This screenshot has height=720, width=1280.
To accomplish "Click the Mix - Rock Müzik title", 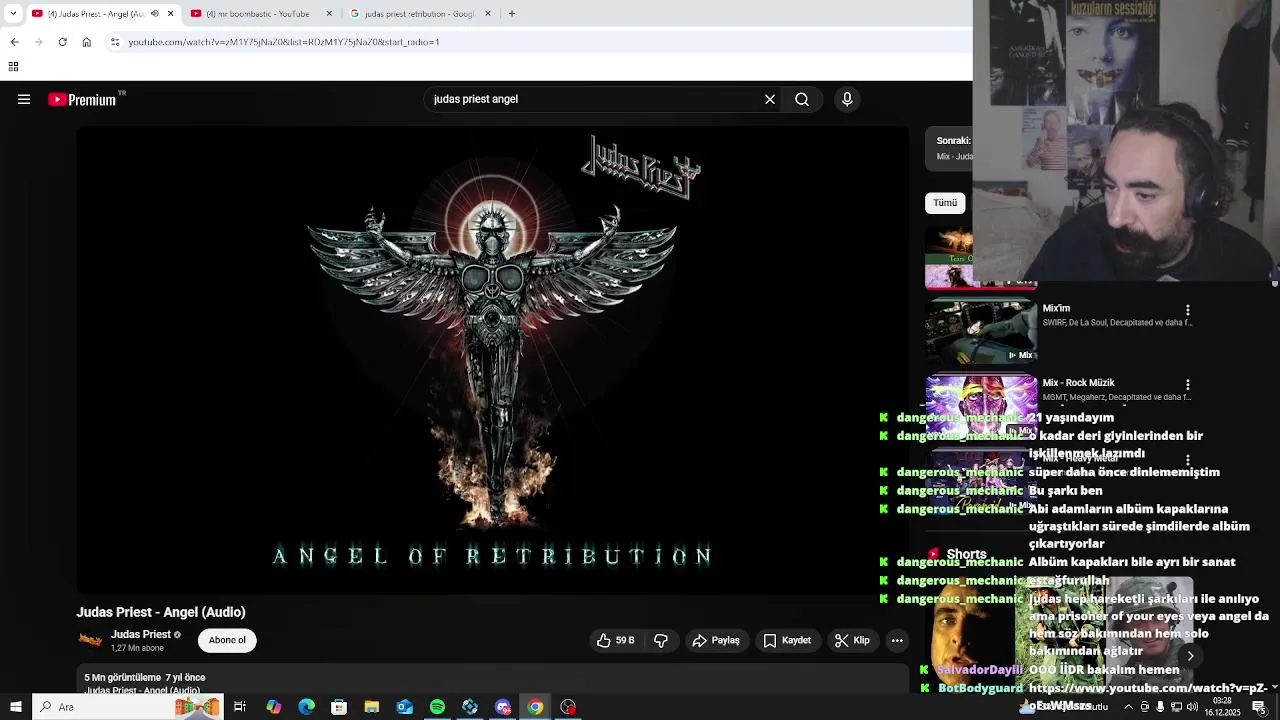I will (x=1078, y=383).
